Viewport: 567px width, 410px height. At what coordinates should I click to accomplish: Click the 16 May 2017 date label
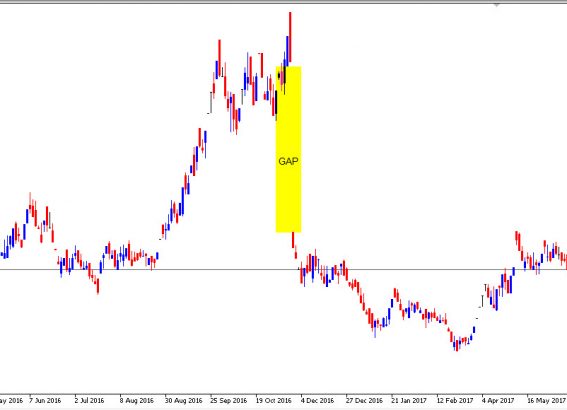tap(546, 401)
